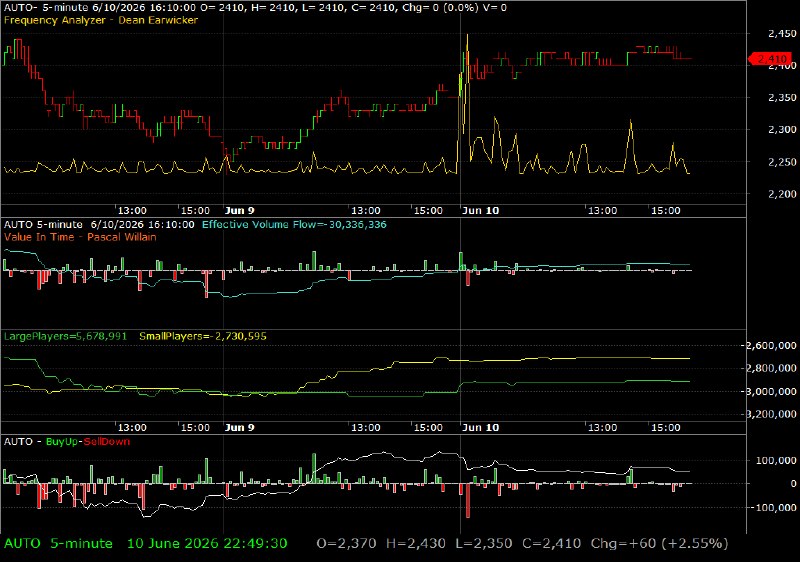Viewport: 800px width, 562px height.
Task: Click 'AUTO 5-minute' in the bottom status bar
Action: (58, 544)
